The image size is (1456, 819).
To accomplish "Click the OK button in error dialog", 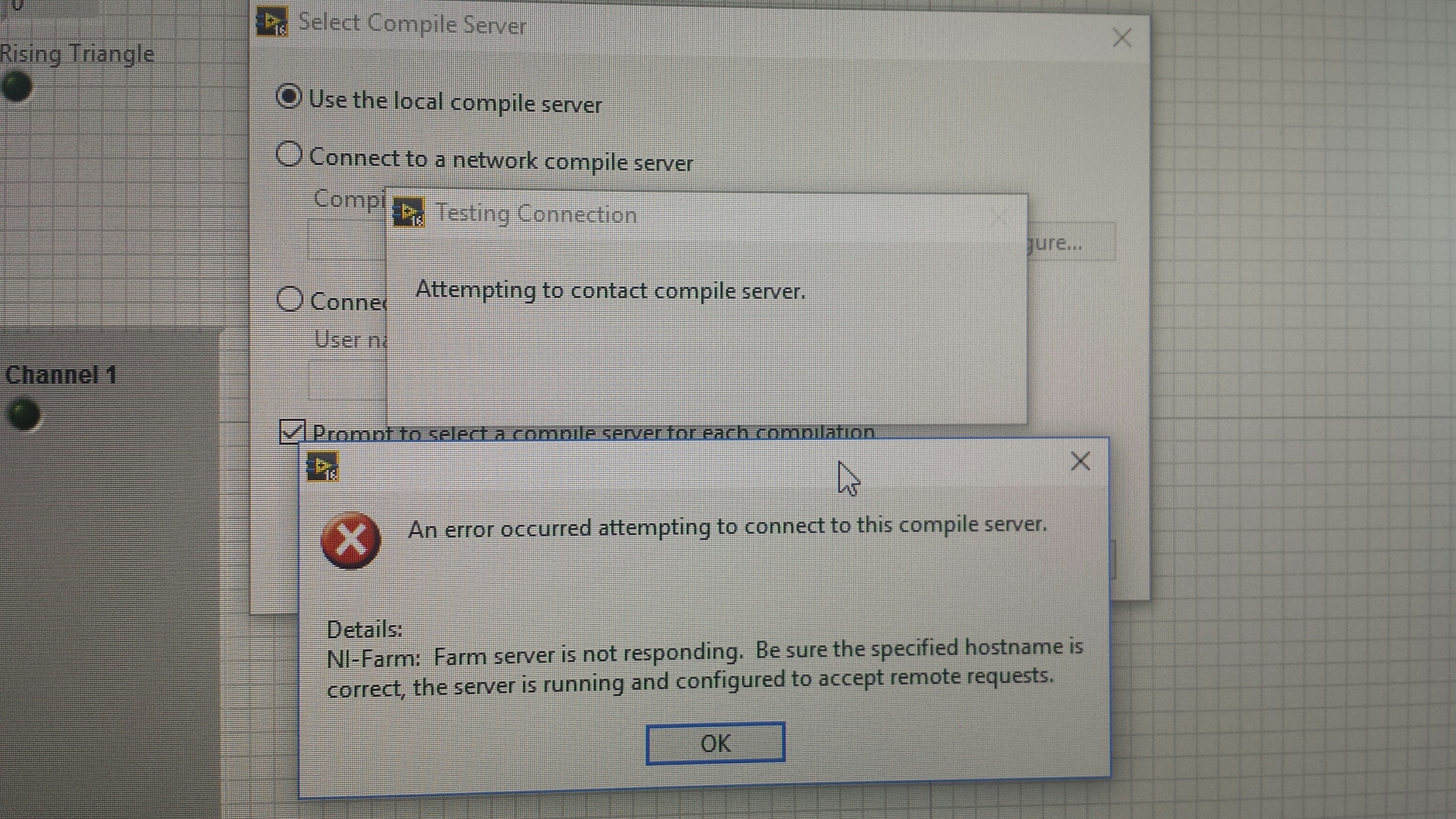I will tap(715, 743).
